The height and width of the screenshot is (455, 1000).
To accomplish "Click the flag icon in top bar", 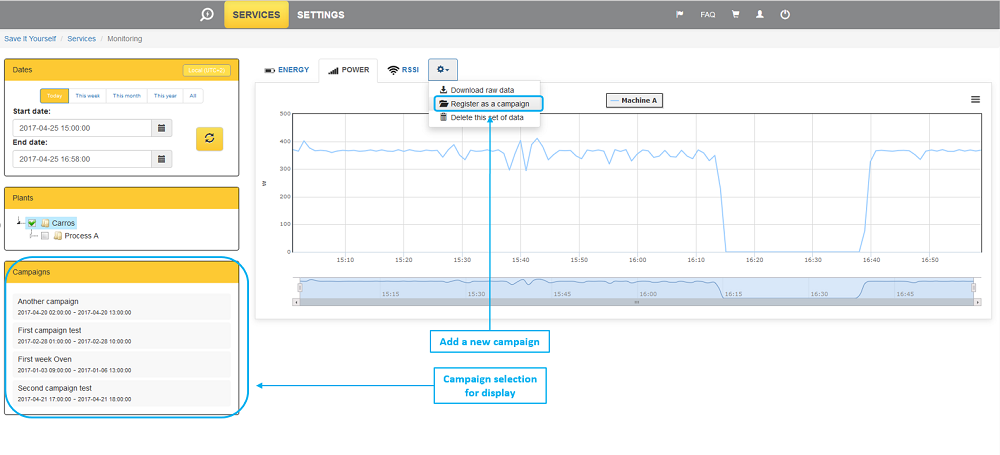I will pos(680,15).
